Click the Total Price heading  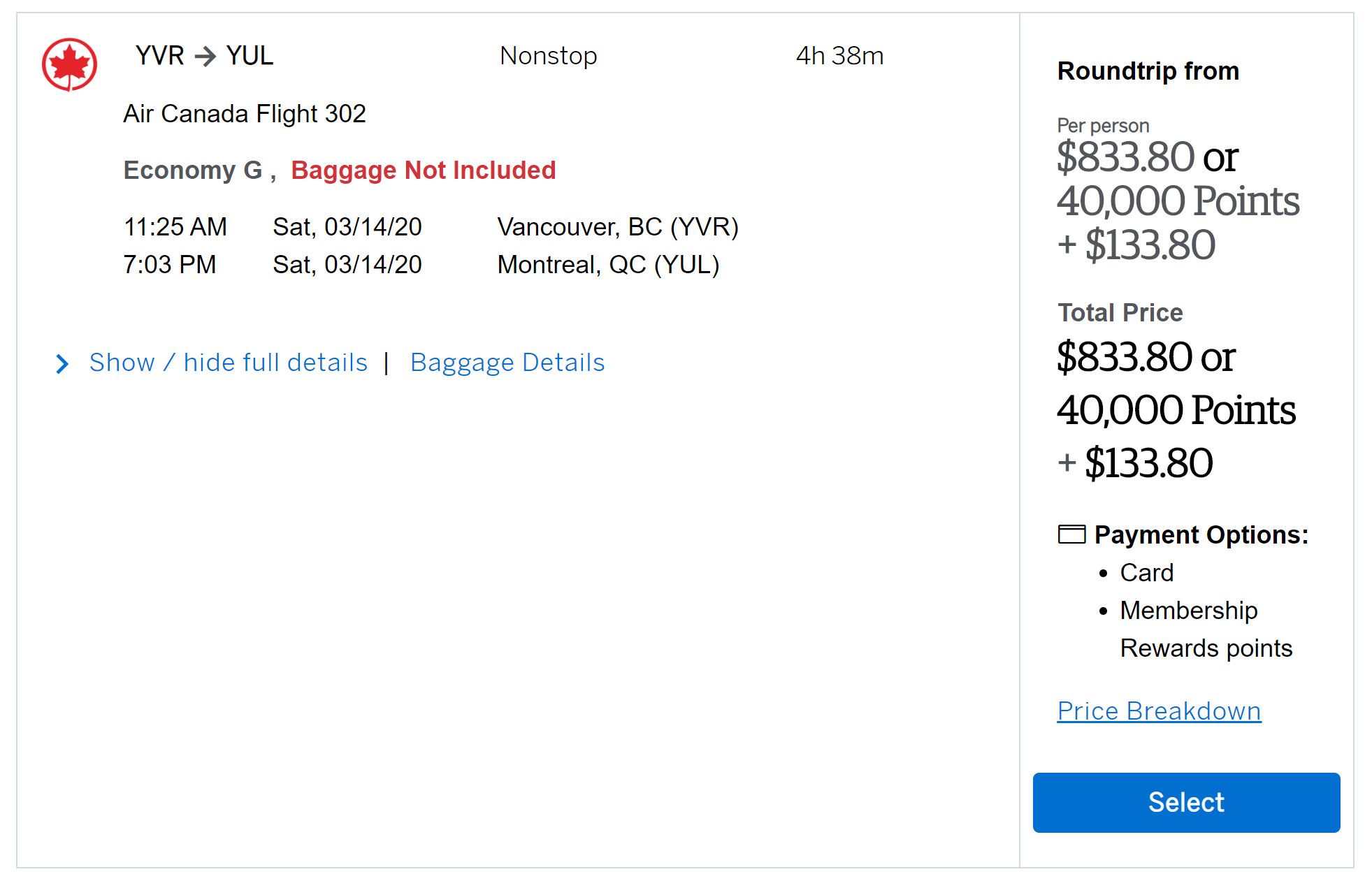[1120, 313]
